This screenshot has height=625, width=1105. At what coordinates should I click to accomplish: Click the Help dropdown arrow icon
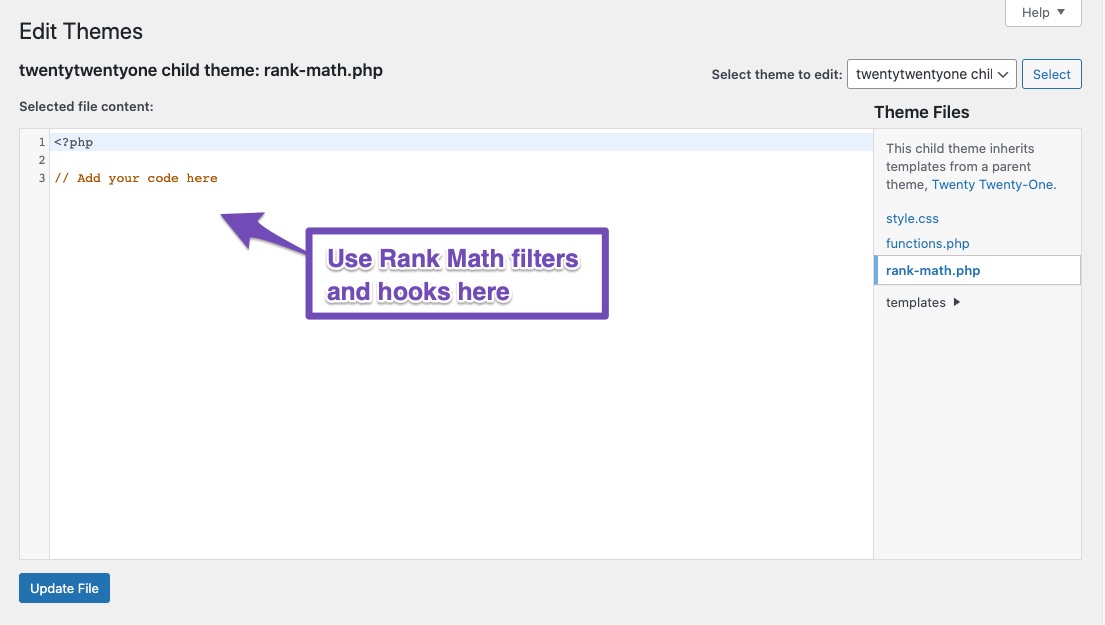(x=1060, y=12)
